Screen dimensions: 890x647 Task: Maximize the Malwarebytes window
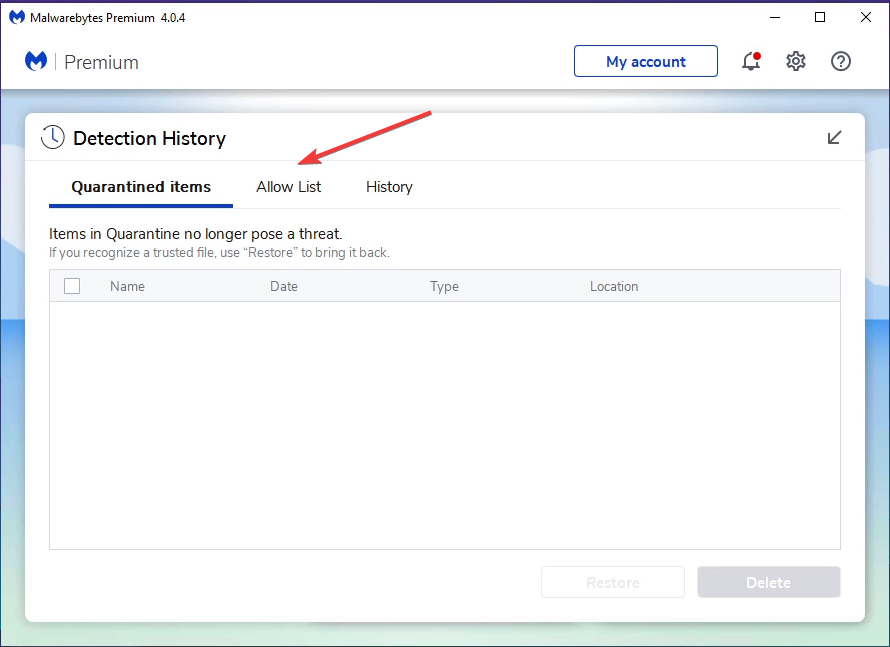click(x=820, y=18)
